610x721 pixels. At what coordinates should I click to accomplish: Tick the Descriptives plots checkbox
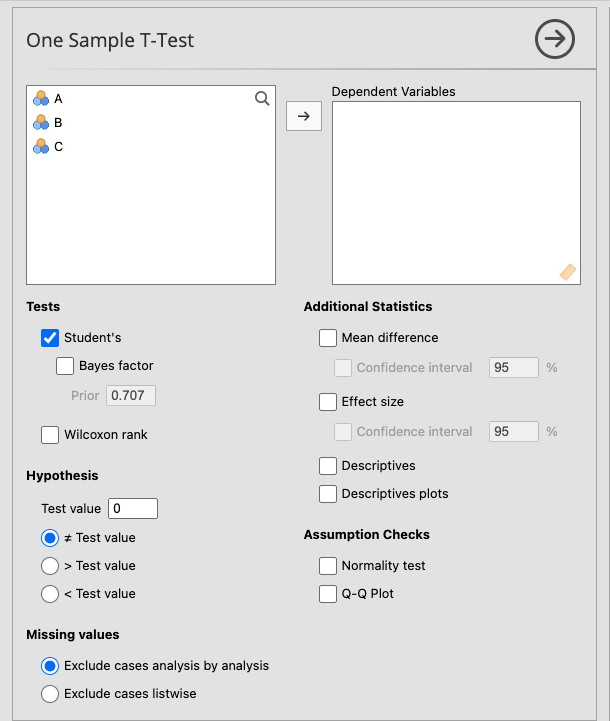click(x=328, y=494)
